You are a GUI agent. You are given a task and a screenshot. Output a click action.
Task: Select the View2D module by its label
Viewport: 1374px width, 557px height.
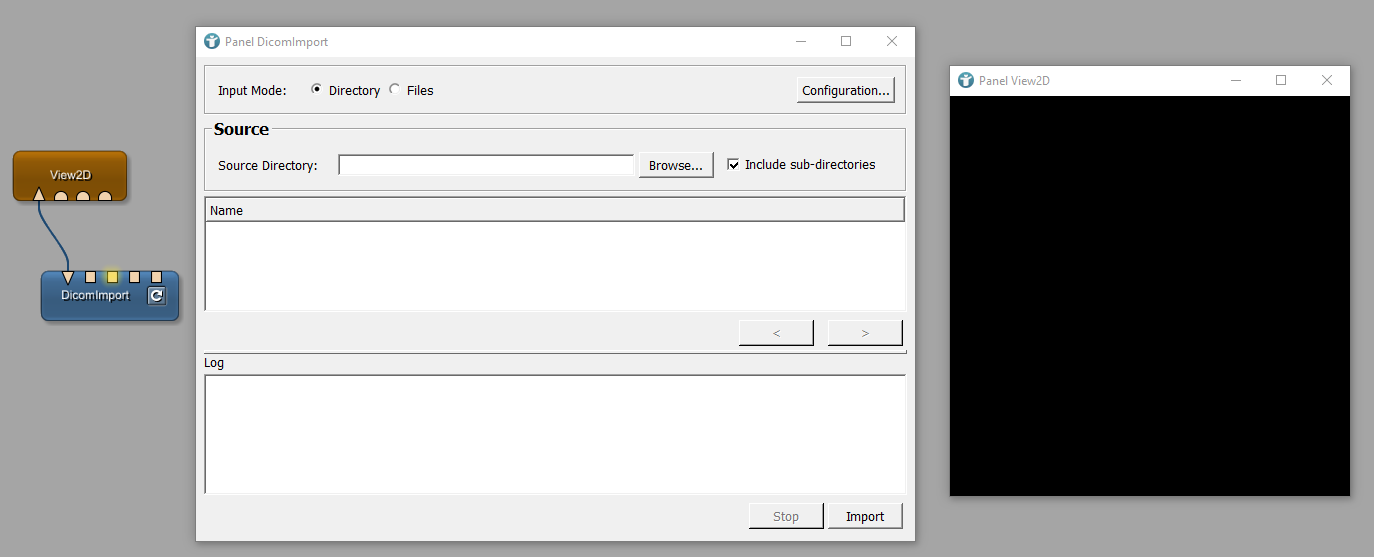pyautogui.click(x=70, y=175)
